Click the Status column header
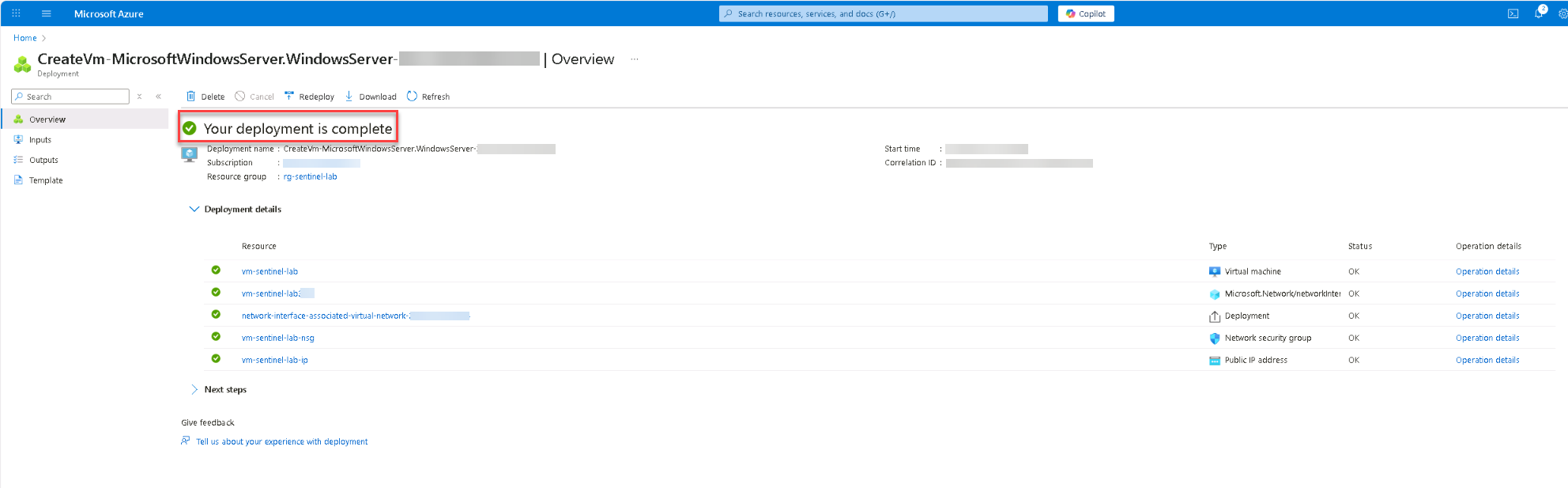The height and width of the screenshot is (488, 1568). pos(1359,247)
